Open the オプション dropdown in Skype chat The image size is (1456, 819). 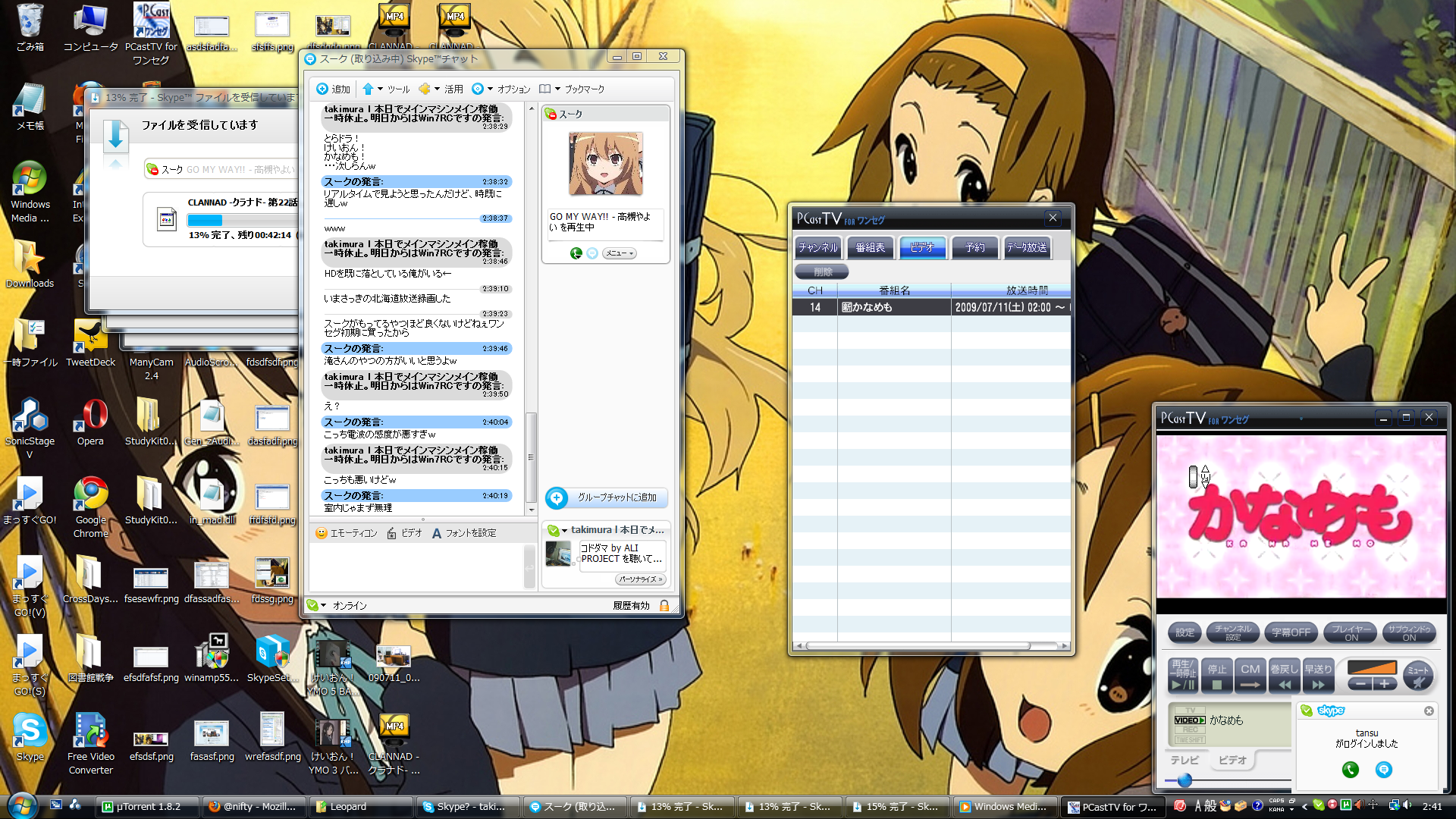click(x=501, y=89)
